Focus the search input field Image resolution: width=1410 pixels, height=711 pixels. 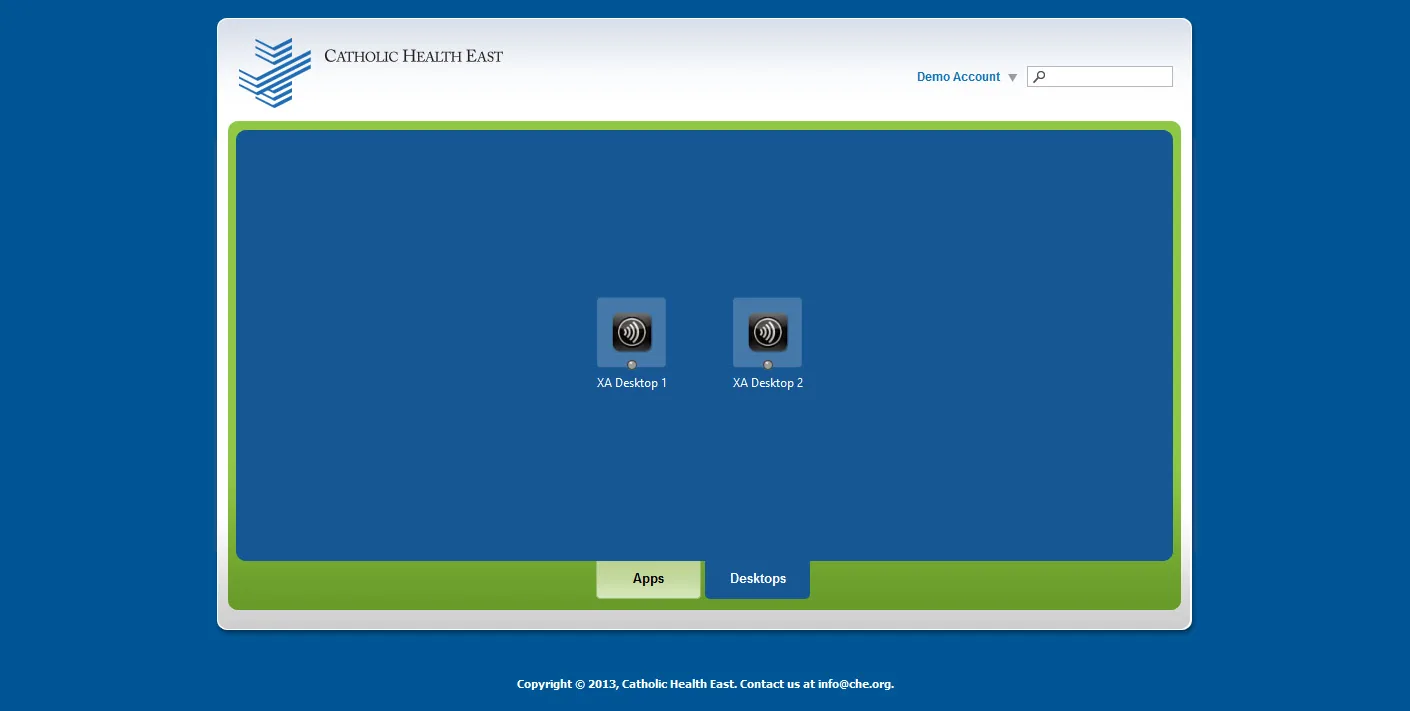pyautogui.click(x=1100, y=77)
